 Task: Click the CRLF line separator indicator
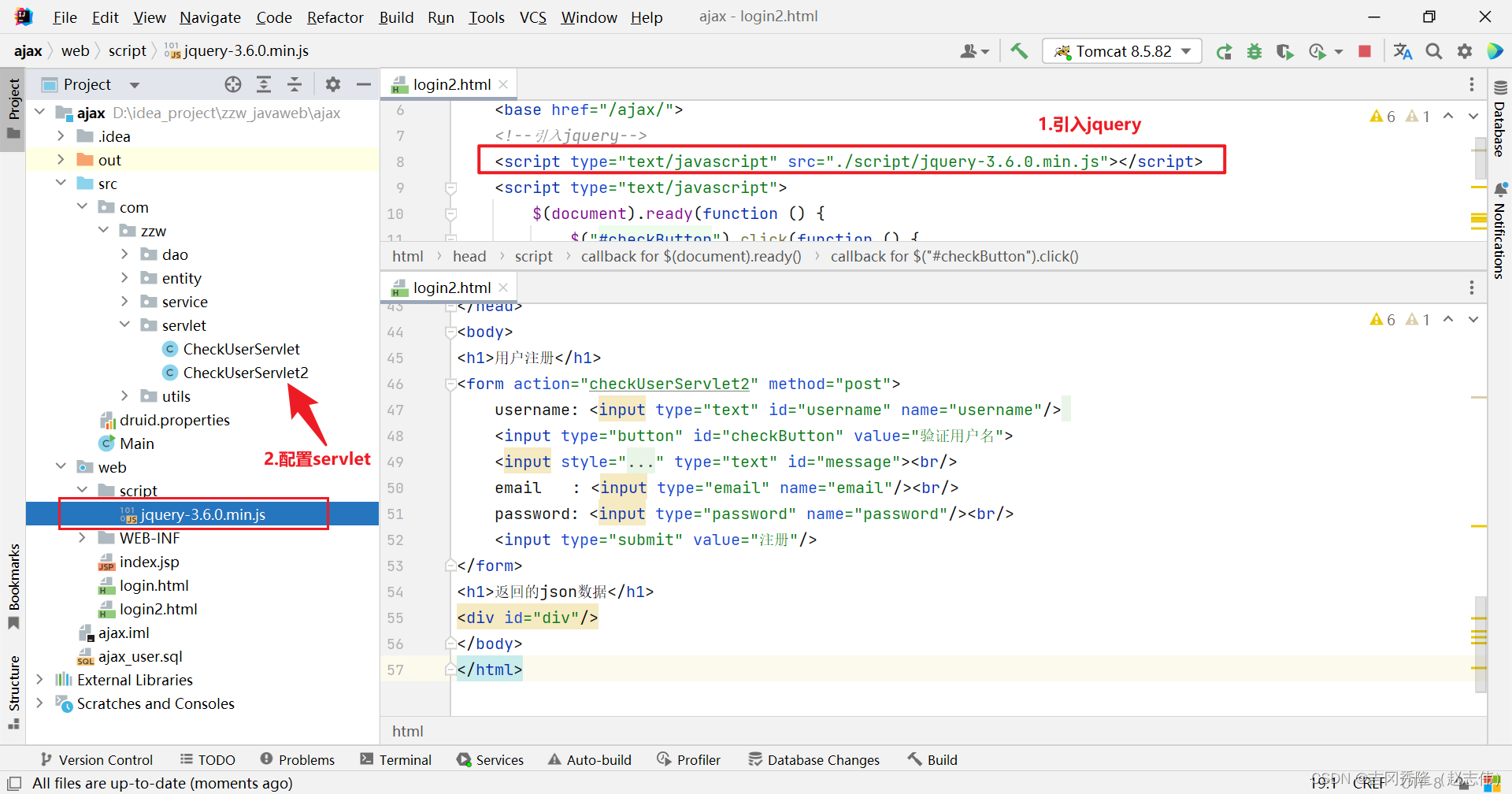(x=1369, y=783)
